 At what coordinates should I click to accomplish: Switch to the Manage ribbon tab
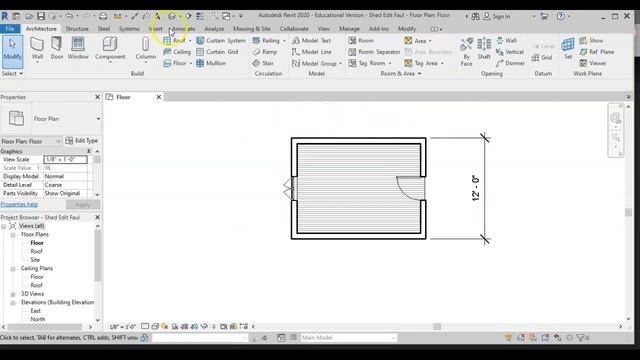pos(349,29)
